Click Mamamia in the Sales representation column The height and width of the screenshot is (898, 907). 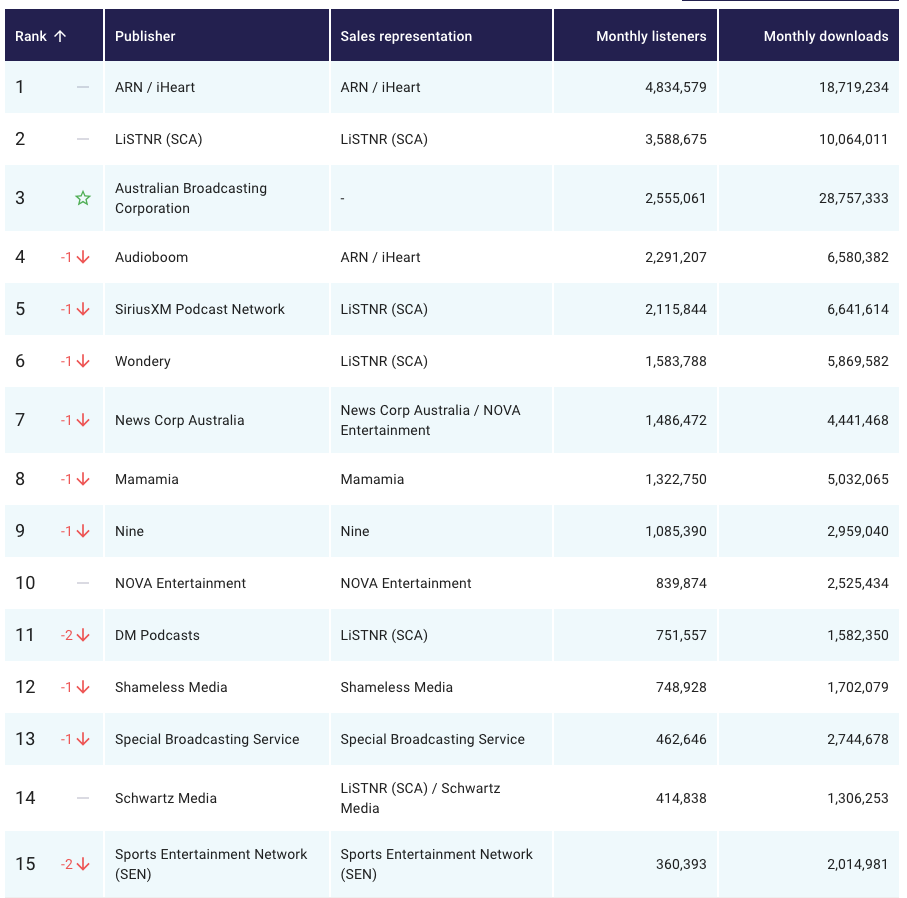click(x=373, y=480)
